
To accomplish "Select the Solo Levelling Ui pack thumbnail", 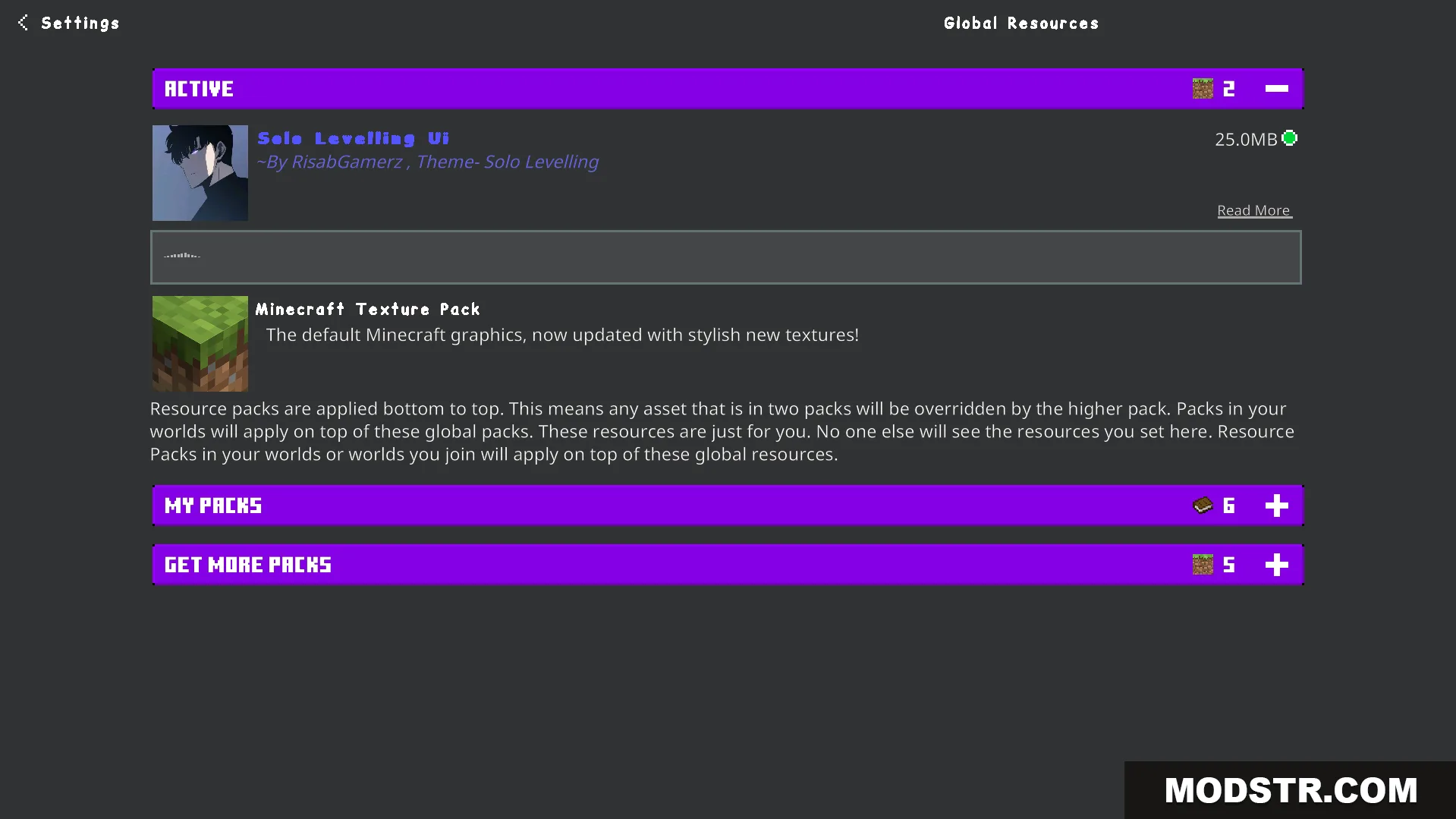I will (x=200, y=173).
